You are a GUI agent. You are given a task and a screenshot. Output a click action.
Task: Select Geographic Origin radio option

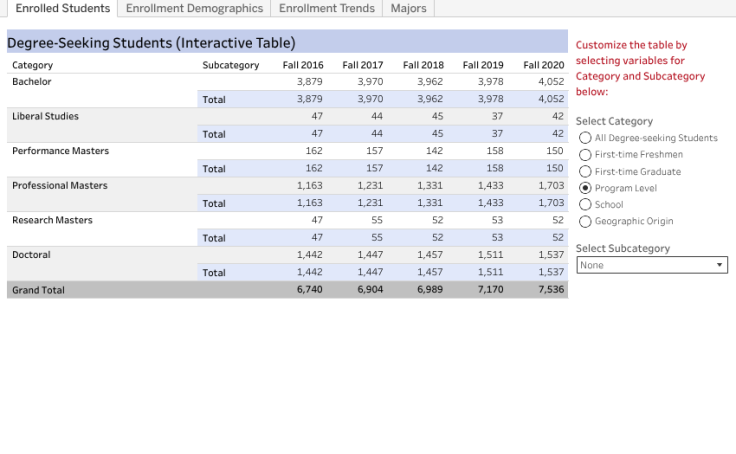click(586, 221)
